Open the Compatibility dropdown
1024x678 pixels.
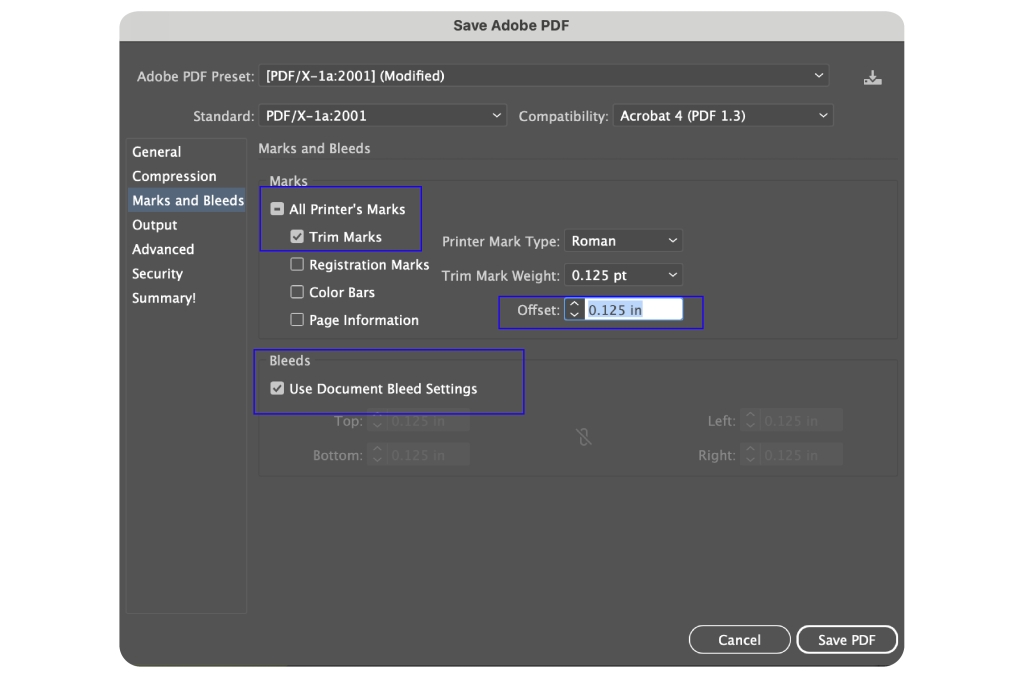(723, 116)
